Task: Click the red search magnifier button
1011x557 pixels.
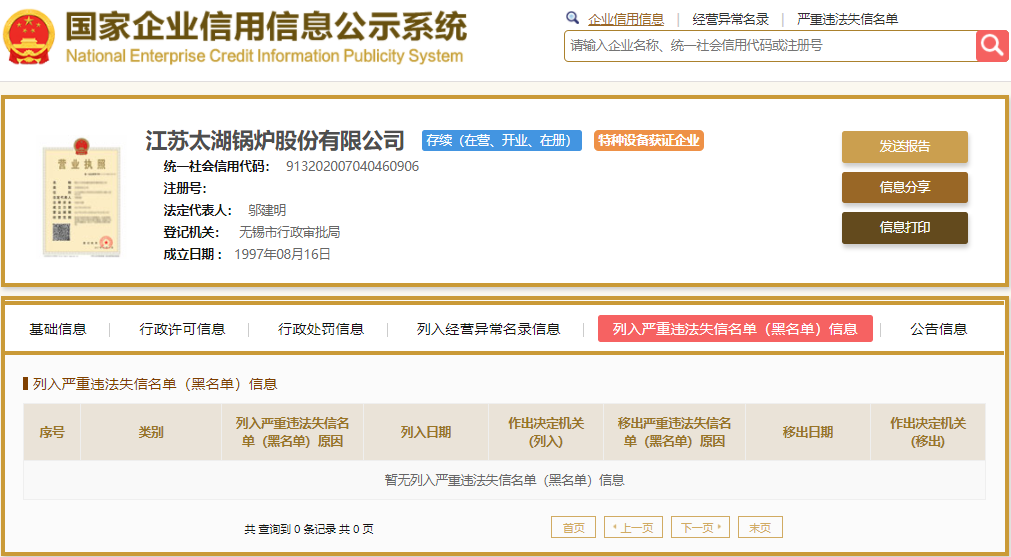Action: point(992,46)
